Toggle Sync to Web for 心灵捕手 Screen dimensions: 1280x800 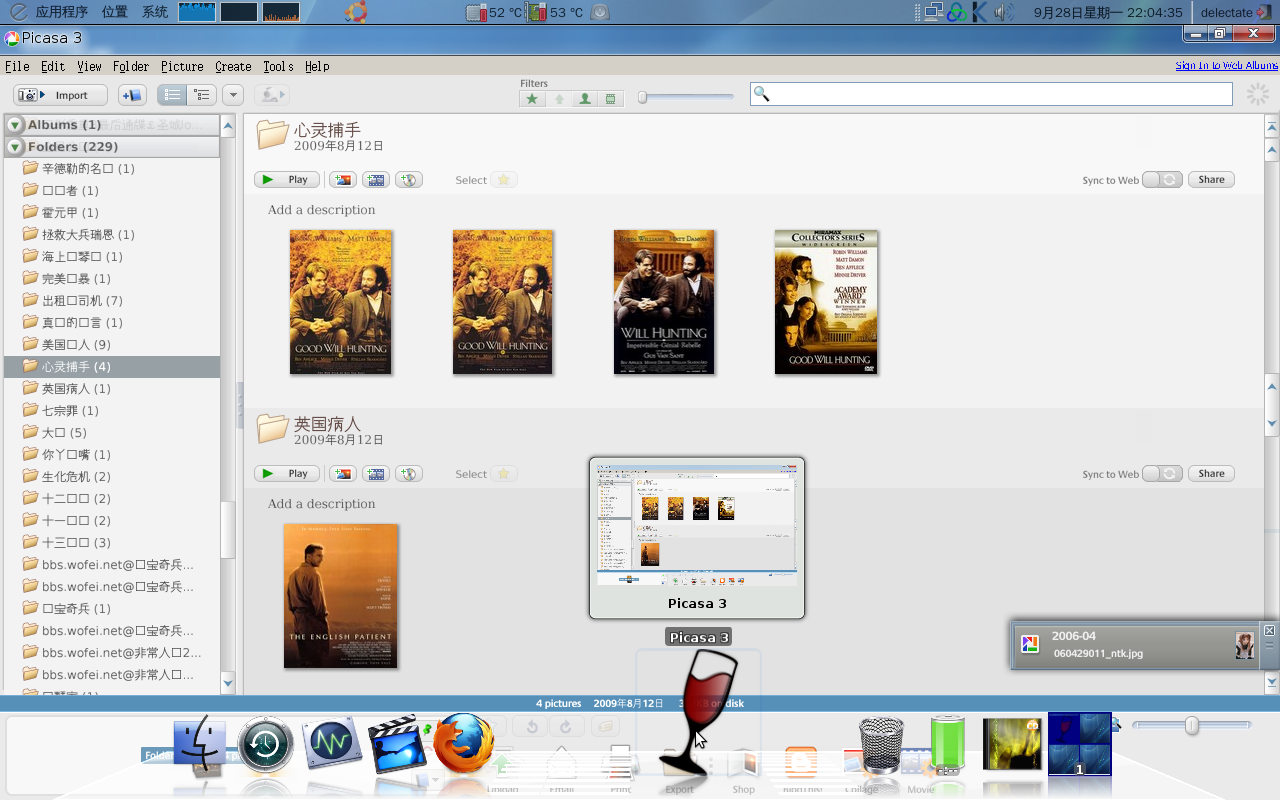(1163, 180)
